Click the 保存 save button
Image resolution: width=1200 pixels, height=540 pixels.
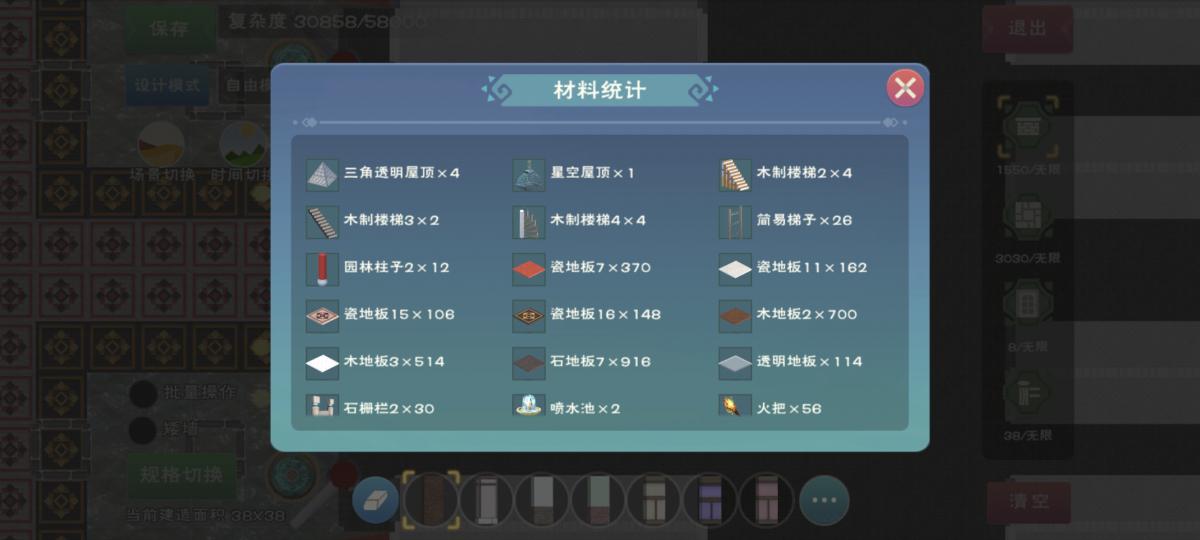point(169,28)
